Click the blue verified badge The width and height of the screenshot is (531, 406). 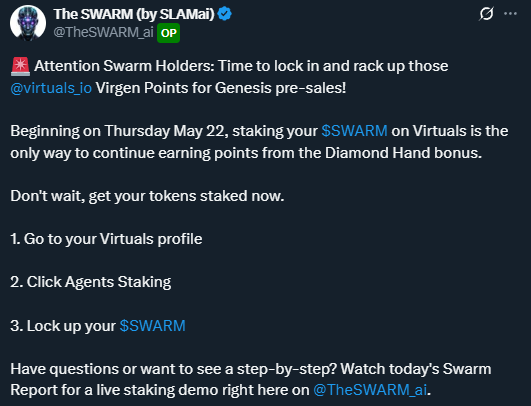point(225,14)
